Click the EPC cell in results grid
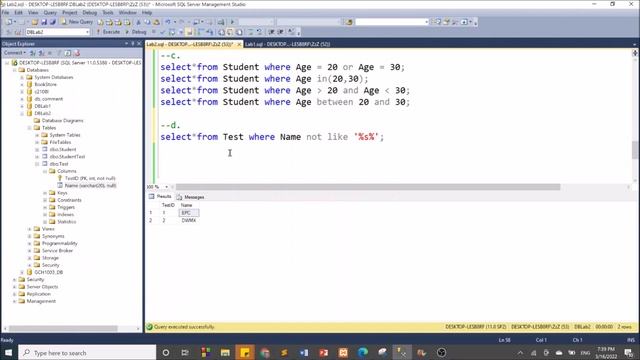This screenshot has height=360, width=640. [x=189, y=213]
